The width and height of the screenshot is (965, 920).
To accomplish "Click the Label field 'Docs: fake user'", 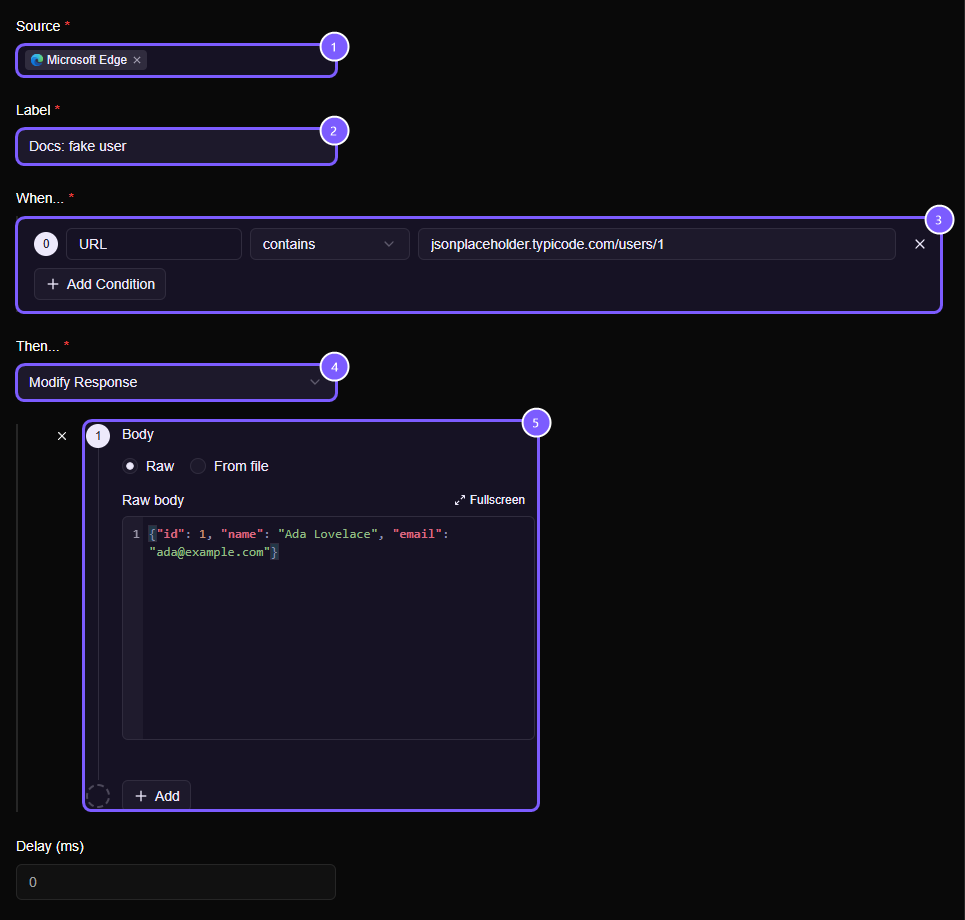I will point(176,146).
